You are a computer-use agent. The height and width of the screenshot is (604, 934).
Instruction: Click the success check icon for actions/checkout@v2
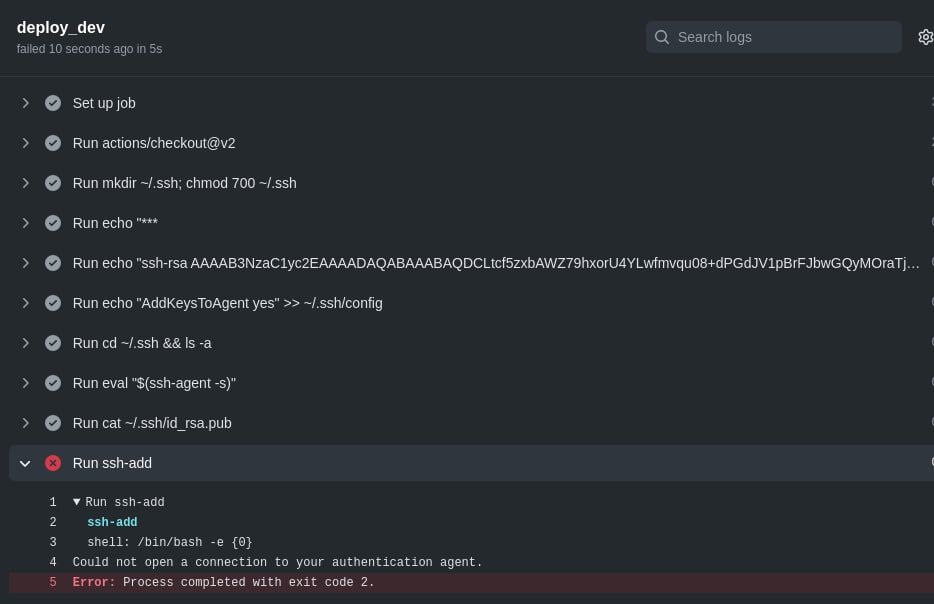tap(53, 143)
